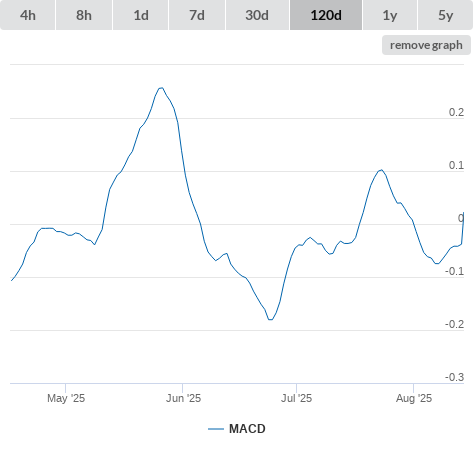Switch to the 8h time range
This screenshot has width=474, height=455.
pos(84,15)
